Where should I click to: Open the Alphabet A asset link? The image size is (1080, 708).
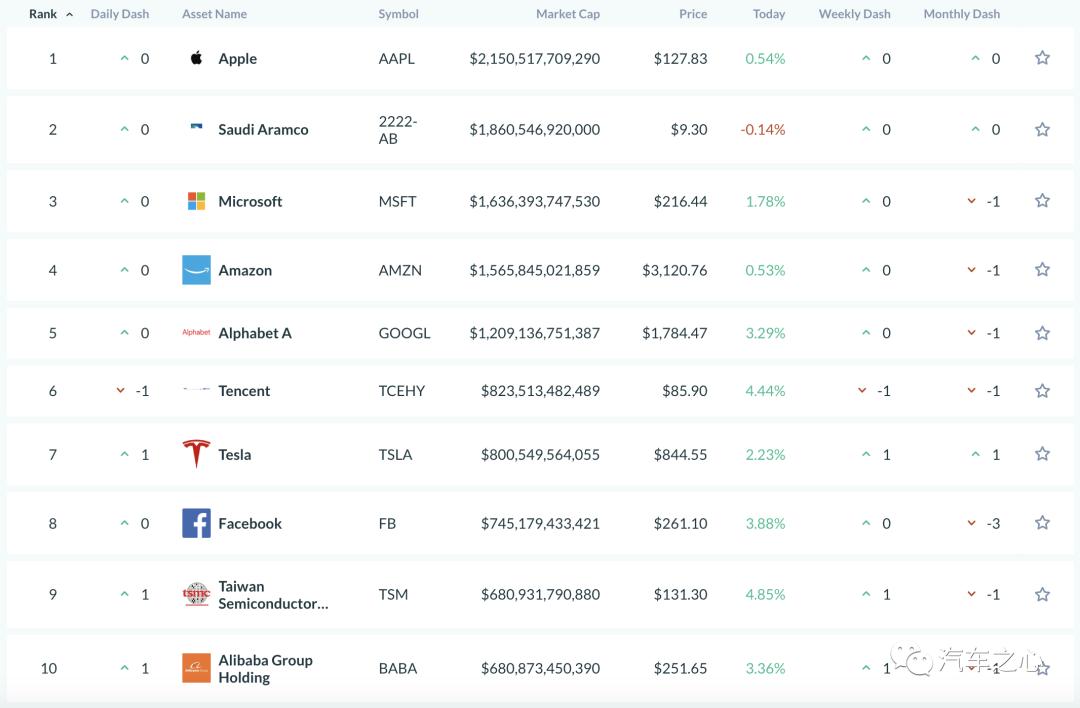[x=255, y=333]
